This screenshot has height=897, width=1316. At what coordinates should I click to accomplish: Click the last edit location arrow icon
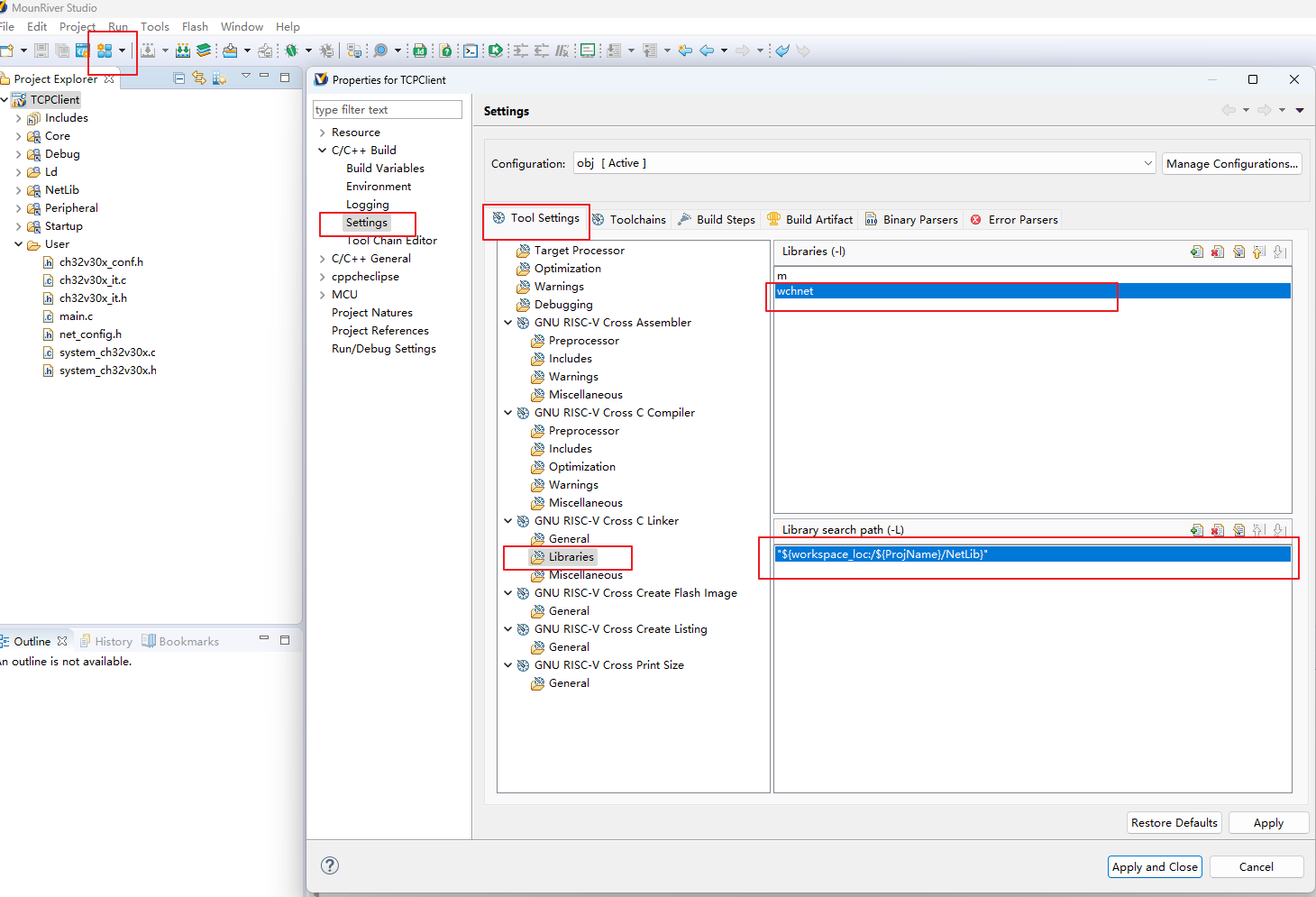(685, 50)
